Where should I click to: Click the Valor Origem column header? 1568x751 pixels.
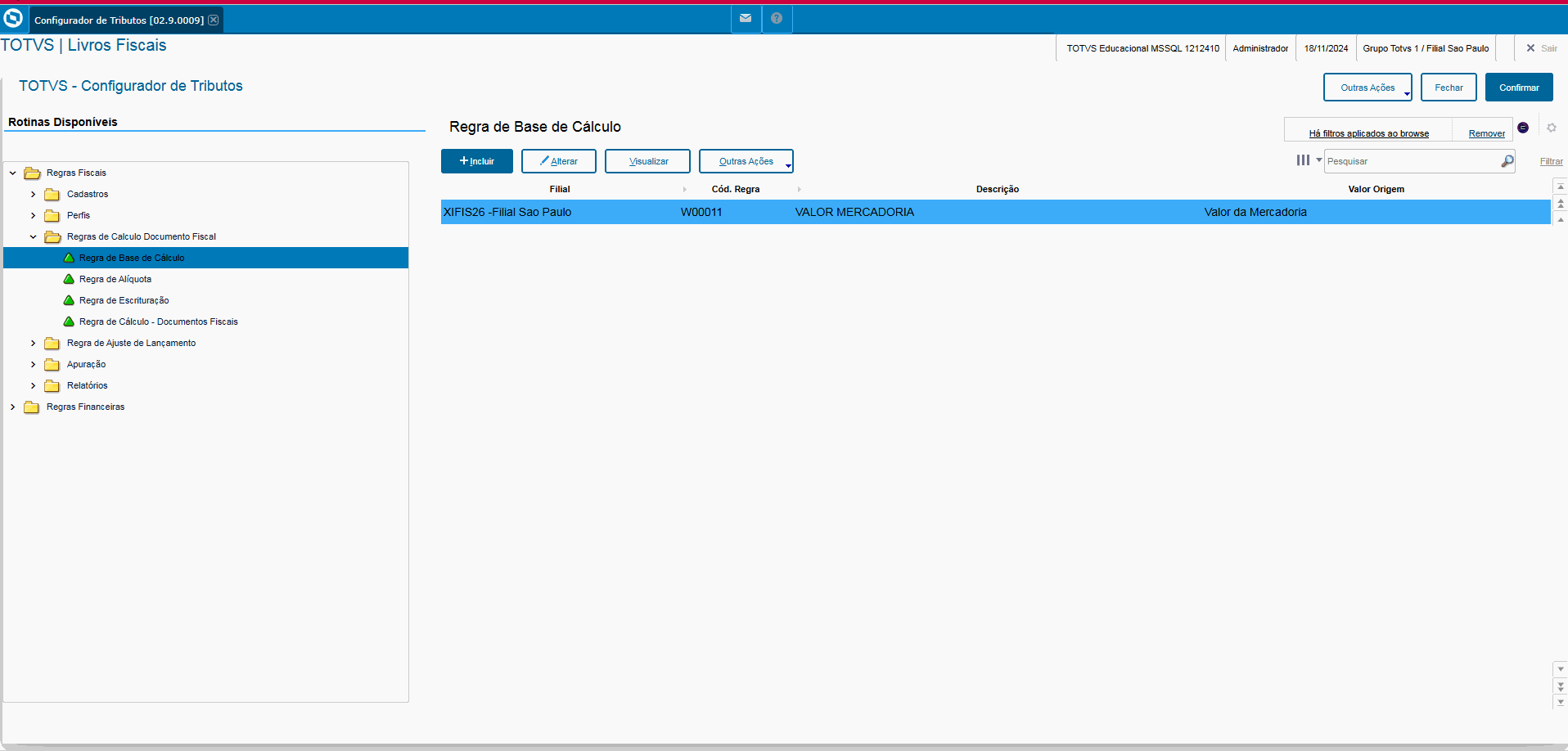click(1377, 189)
